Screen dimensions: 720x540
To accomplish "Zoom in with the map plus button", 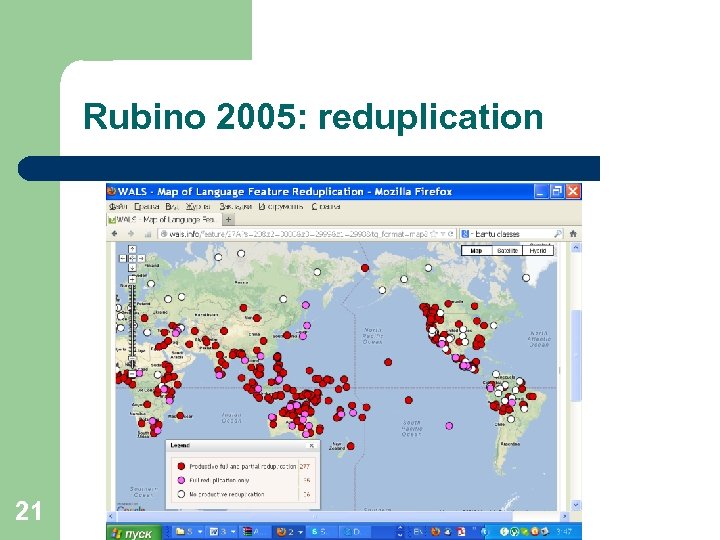I will pos(132,279).
